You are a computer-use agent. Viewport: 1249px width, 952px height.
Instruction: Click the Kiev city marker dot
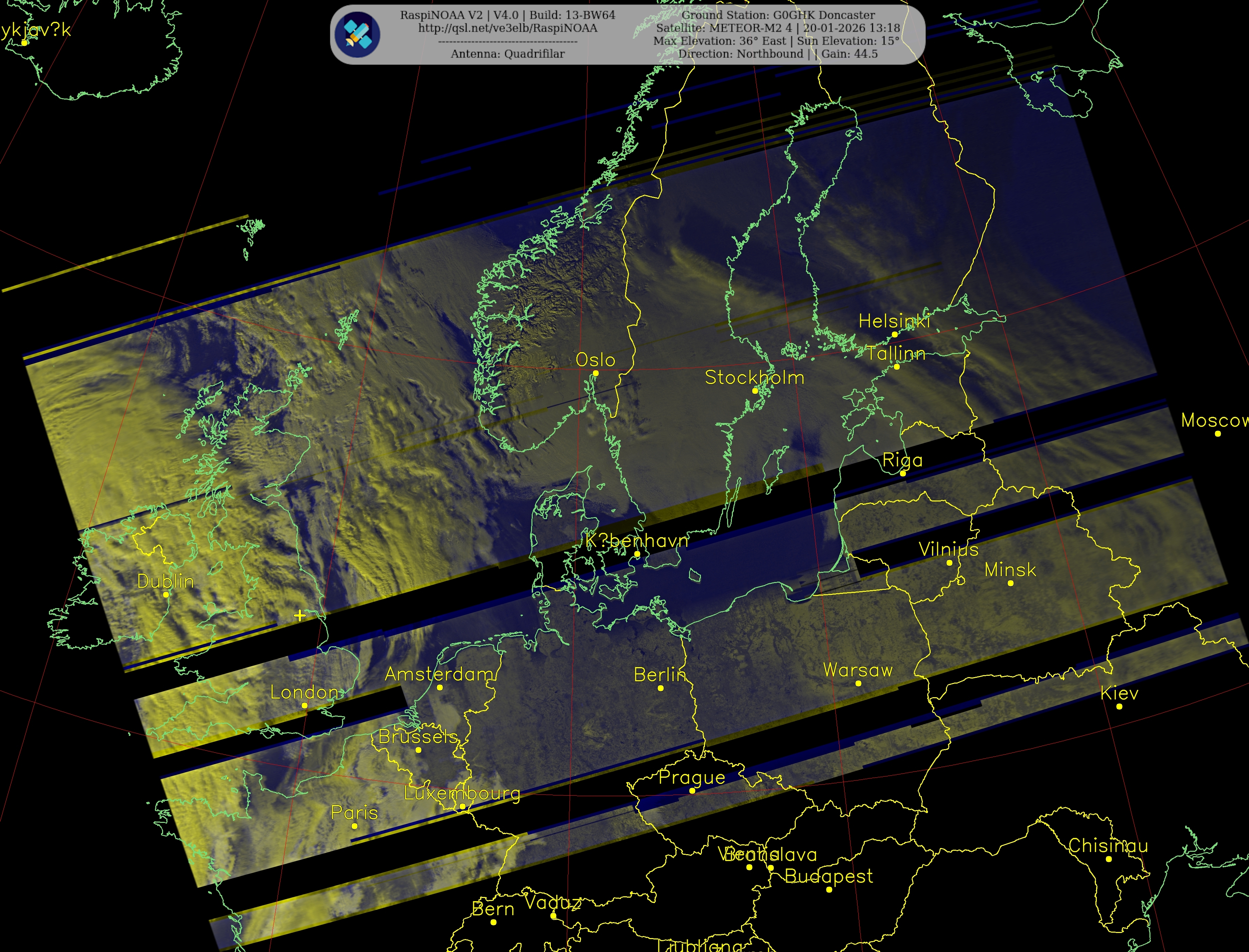[1119, 707]
